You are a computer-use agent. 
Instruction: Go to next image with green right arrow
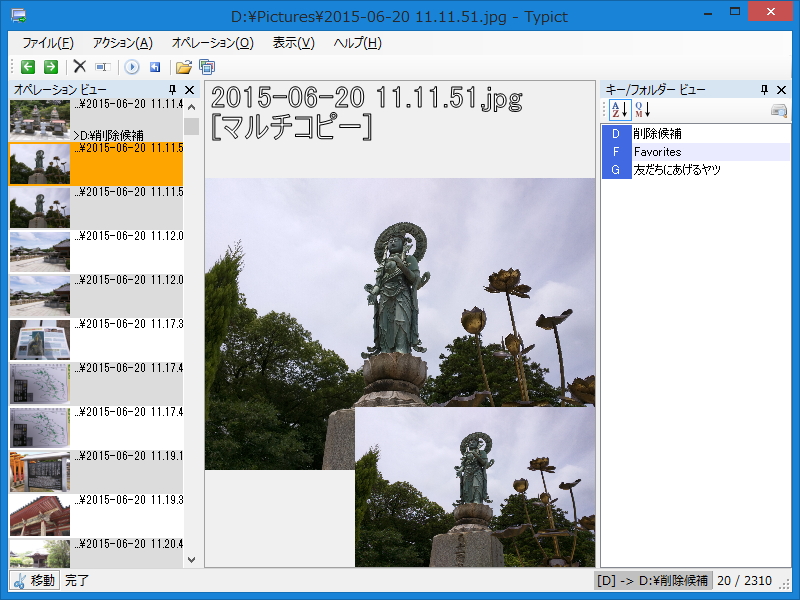[51, 67]
